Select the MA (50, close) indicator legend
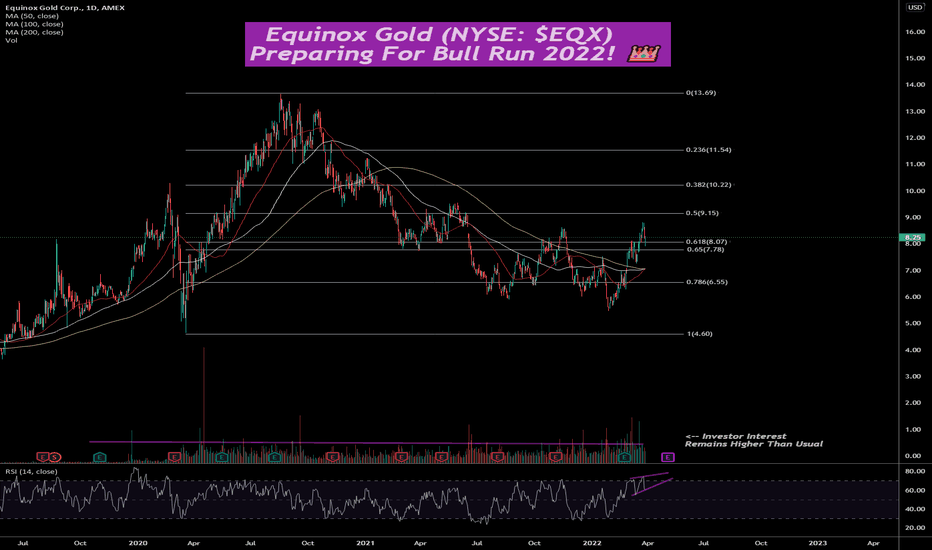 click(x=32, y=16)
